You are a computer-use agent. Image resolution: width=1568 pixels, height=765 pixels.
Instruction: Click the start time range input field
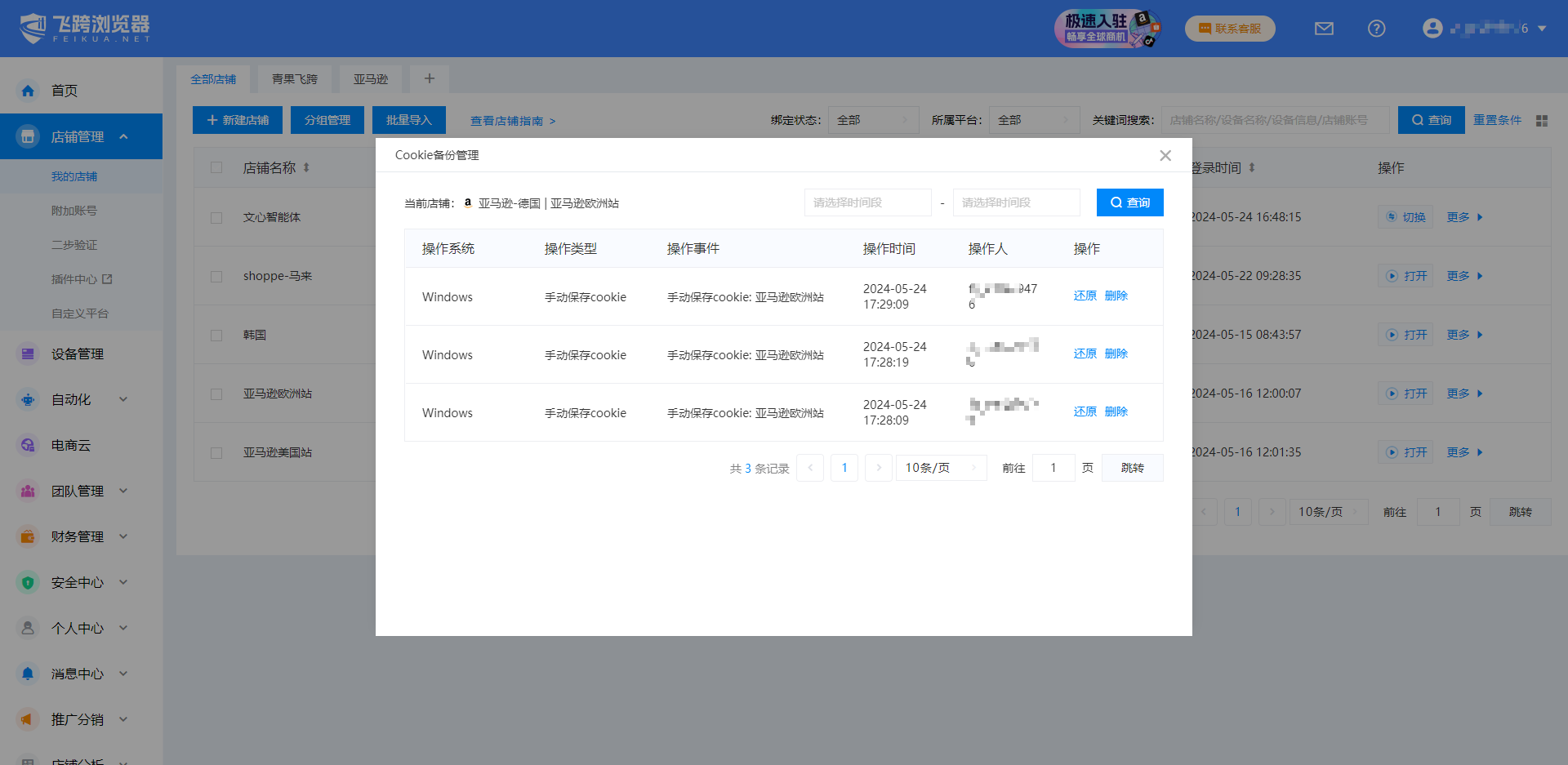867,202
